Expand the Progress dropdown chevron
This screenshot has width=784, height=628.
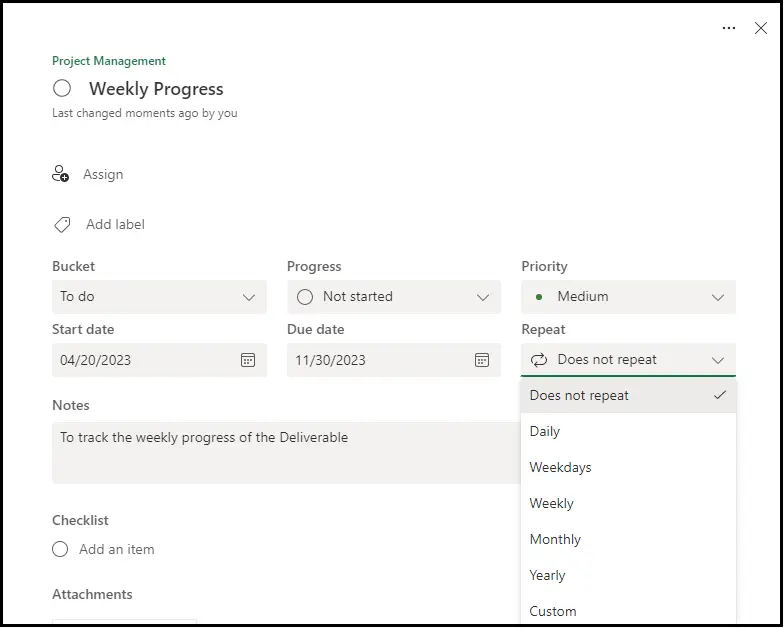coord(483,297)
